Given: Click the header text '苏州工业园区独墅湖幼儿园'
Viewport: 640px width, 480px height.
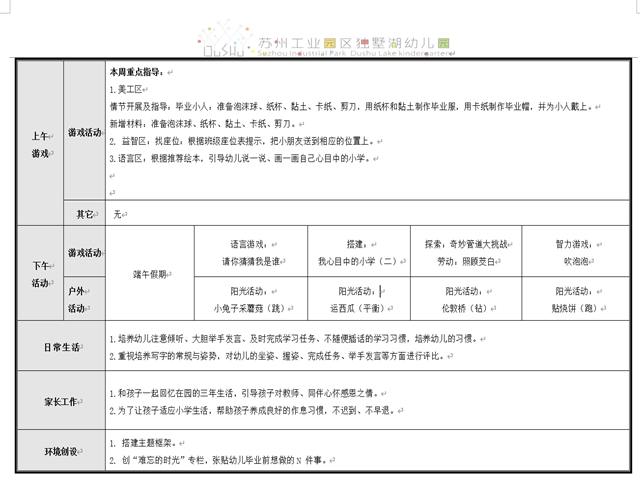Looking at the screenshot, I should coord(354,43).
